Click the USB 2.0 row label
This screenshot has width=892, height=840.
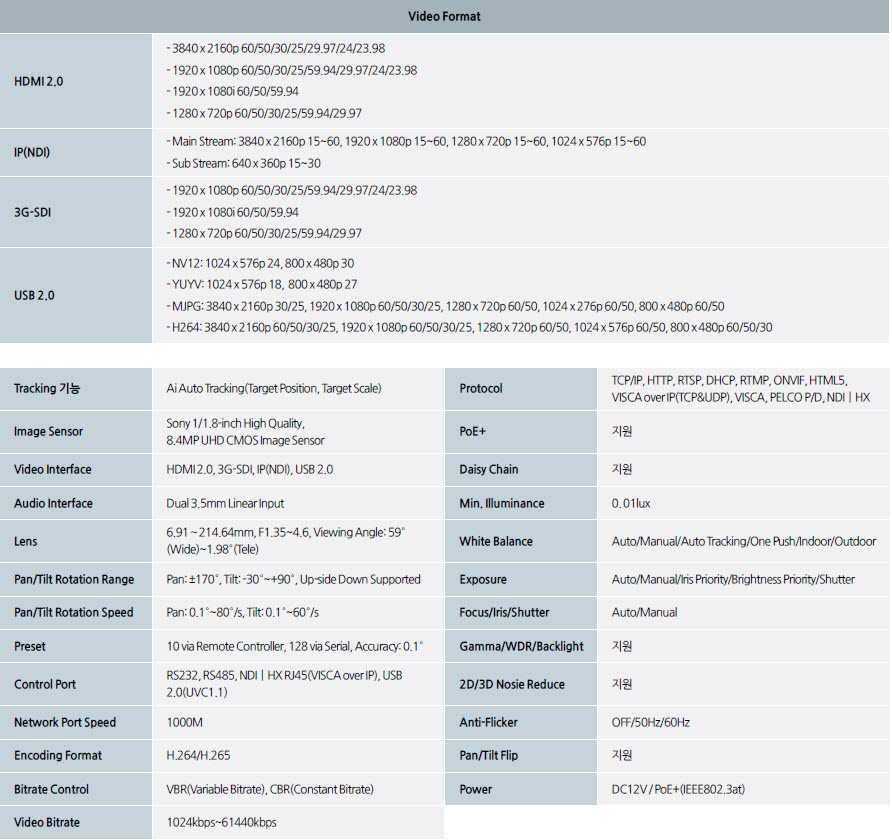(x=34, y=295)
